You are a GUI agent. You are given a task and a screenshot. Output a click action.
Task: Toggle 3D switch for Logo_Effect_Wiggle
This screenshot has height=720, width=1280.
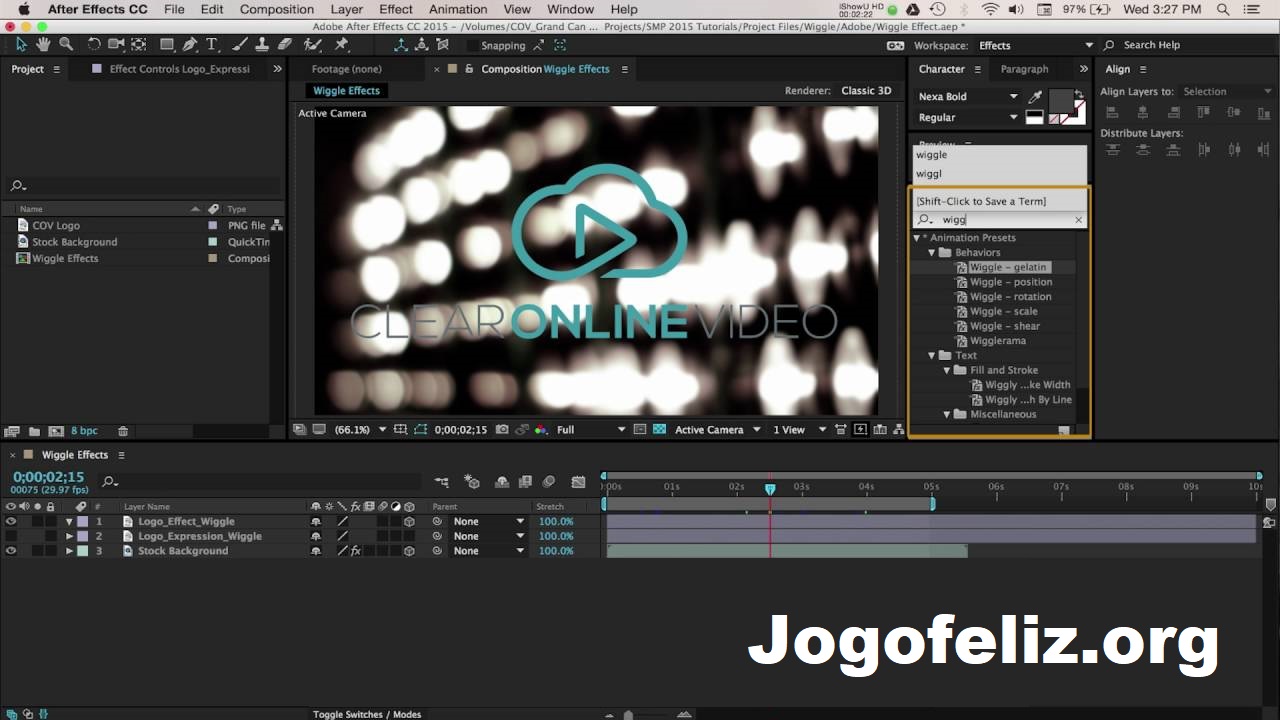point(409,522)
